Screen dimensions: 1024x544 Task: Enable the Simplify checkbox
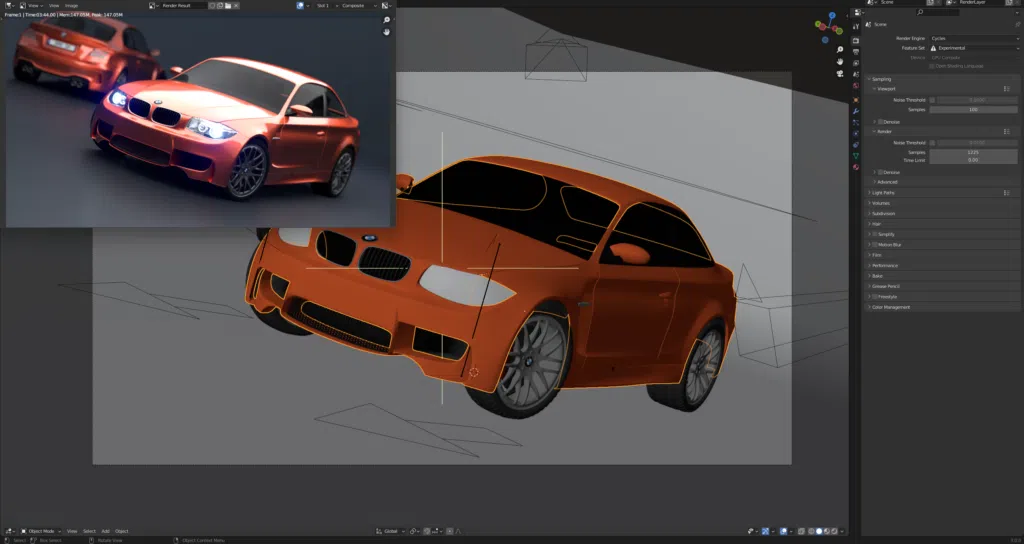(875, 234)
